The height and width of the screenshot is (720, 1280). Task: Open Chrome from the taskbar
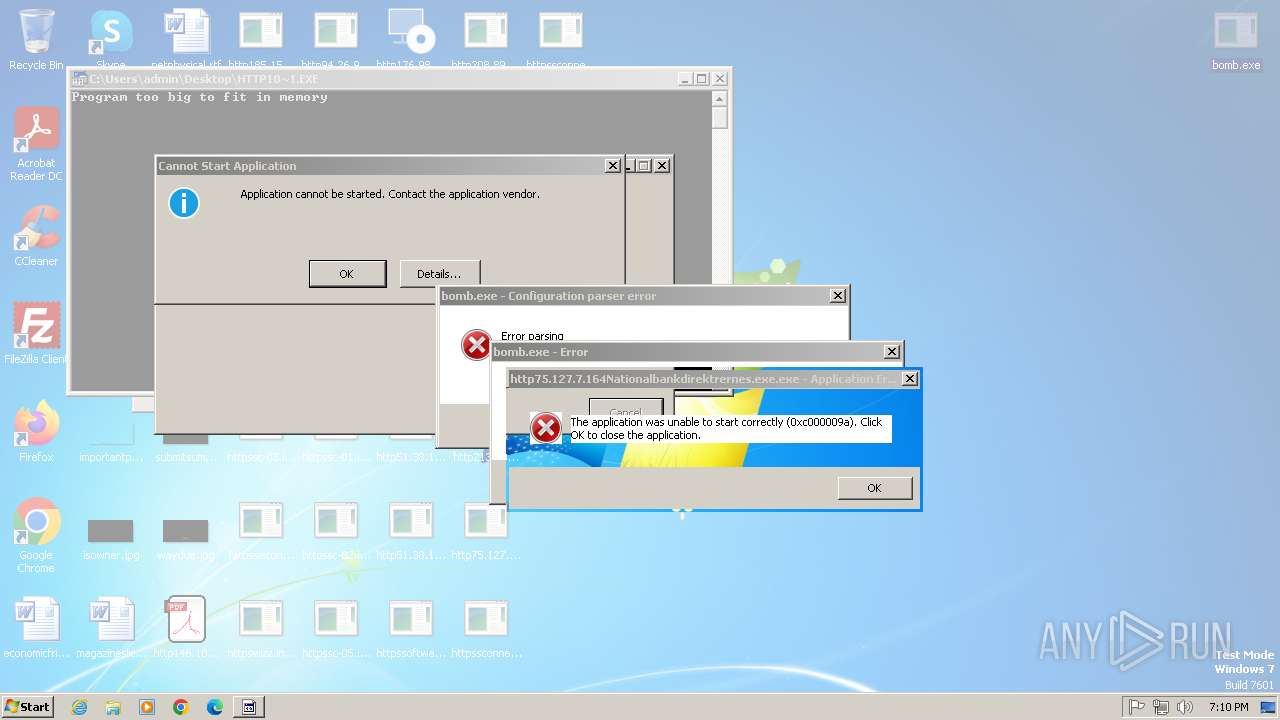coord(181,707)
